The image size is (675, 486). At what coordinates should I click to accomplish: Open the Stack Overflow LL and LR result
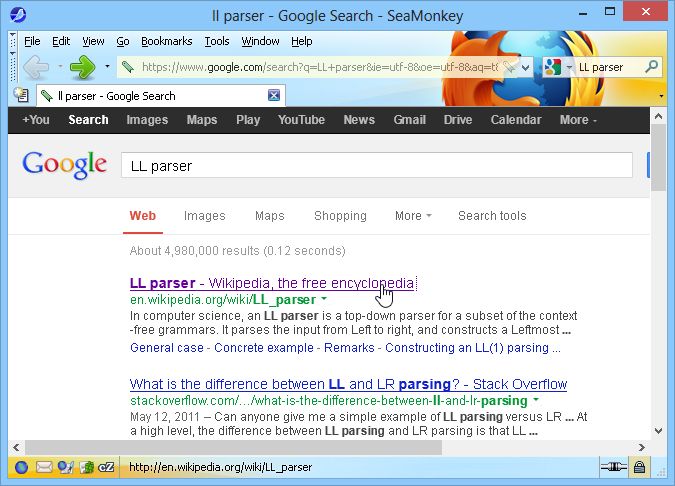tap(348, 384)
